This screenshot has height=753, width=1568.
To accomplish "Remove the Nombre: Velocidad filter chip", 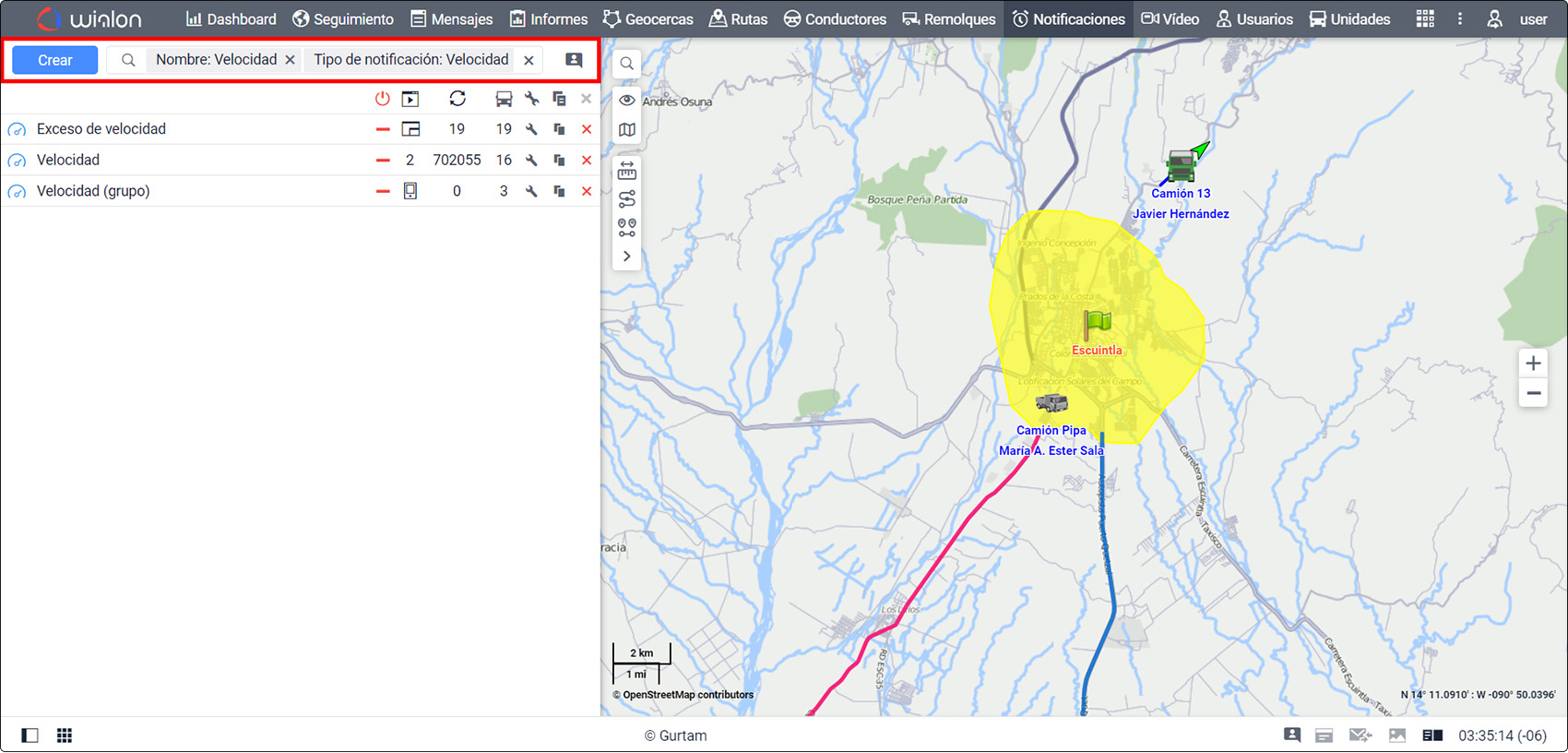I will (290, 60).
